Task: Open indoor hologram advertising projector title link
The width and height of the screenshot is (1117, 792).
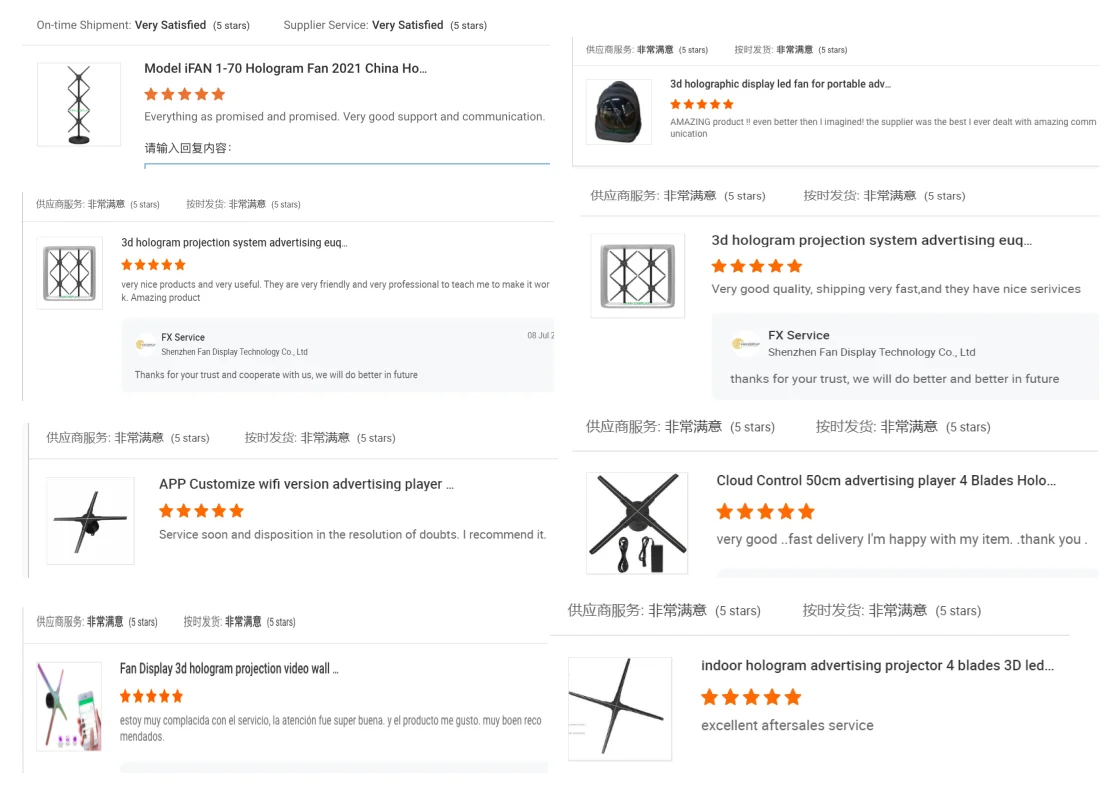Action: (x=877, y=666)
